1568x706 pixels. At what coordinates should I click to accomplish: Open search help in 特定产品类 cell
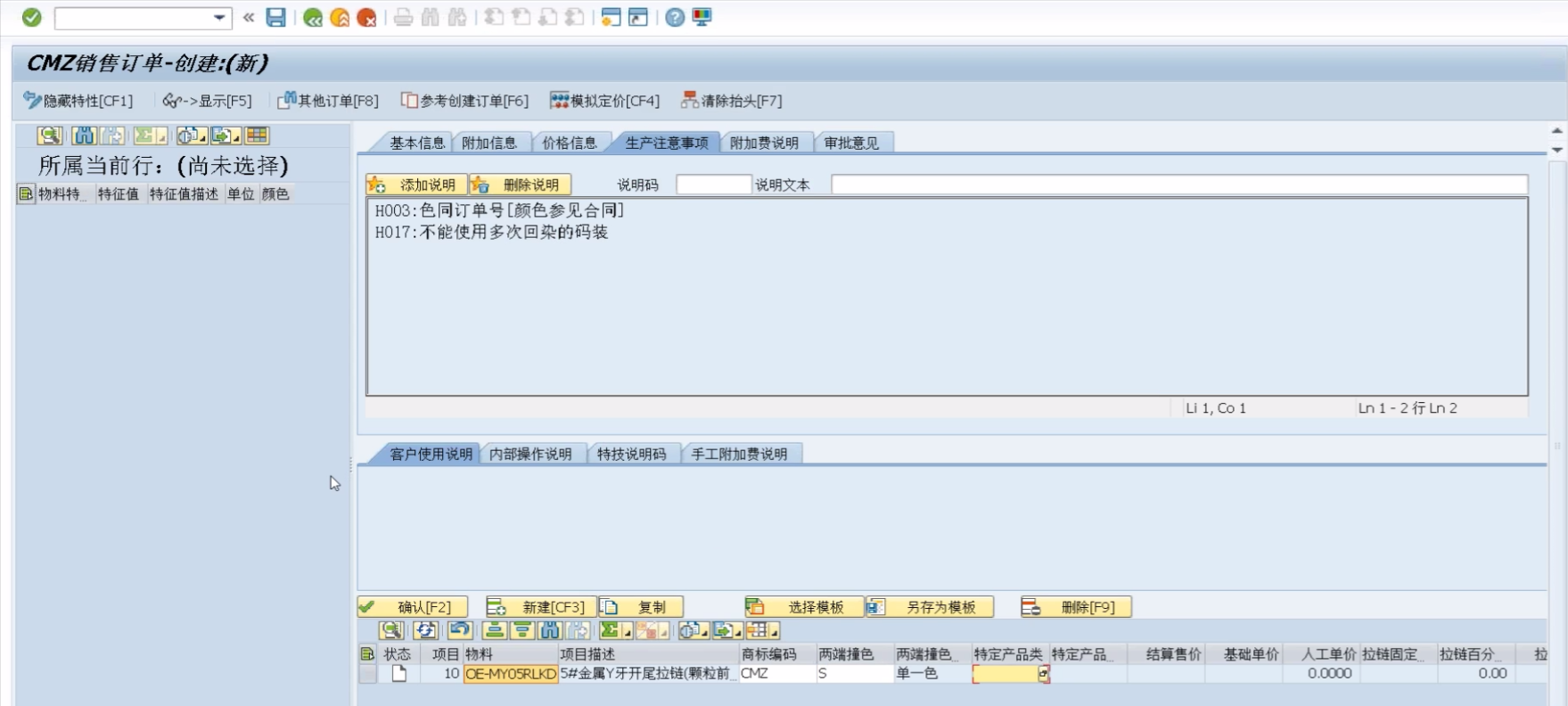[1044, 674]
